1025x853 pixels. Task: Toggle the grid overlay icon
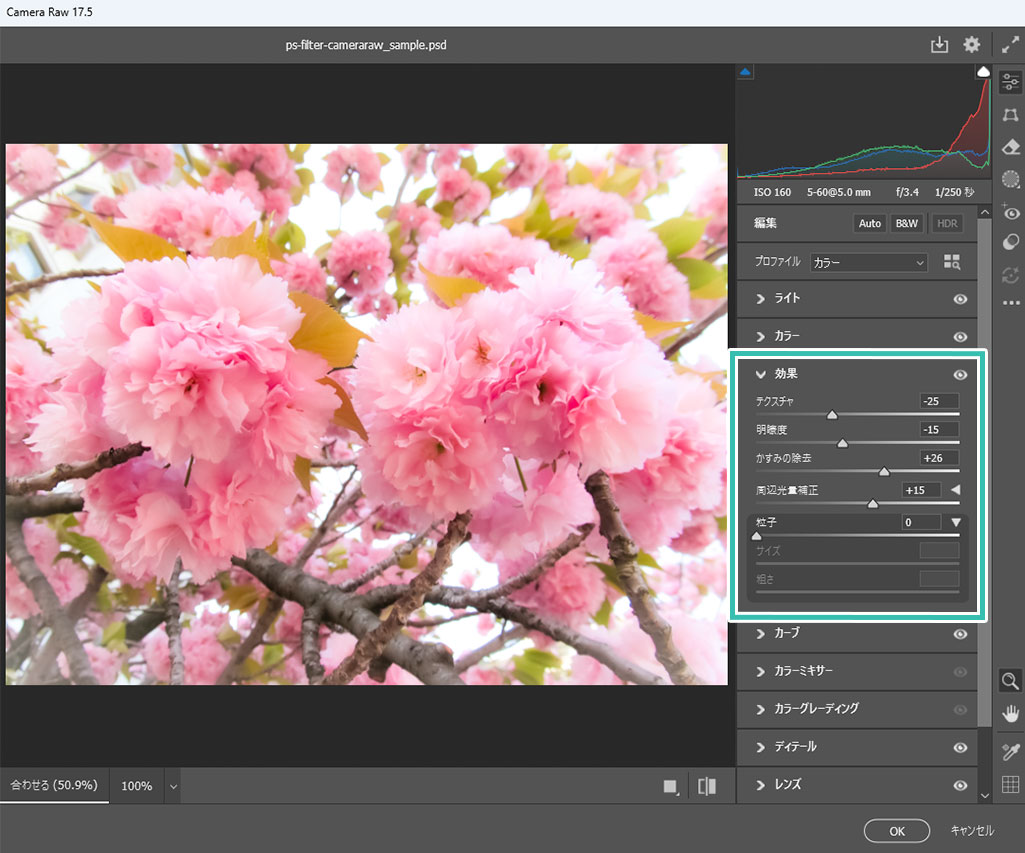(x=1010, y=785)
